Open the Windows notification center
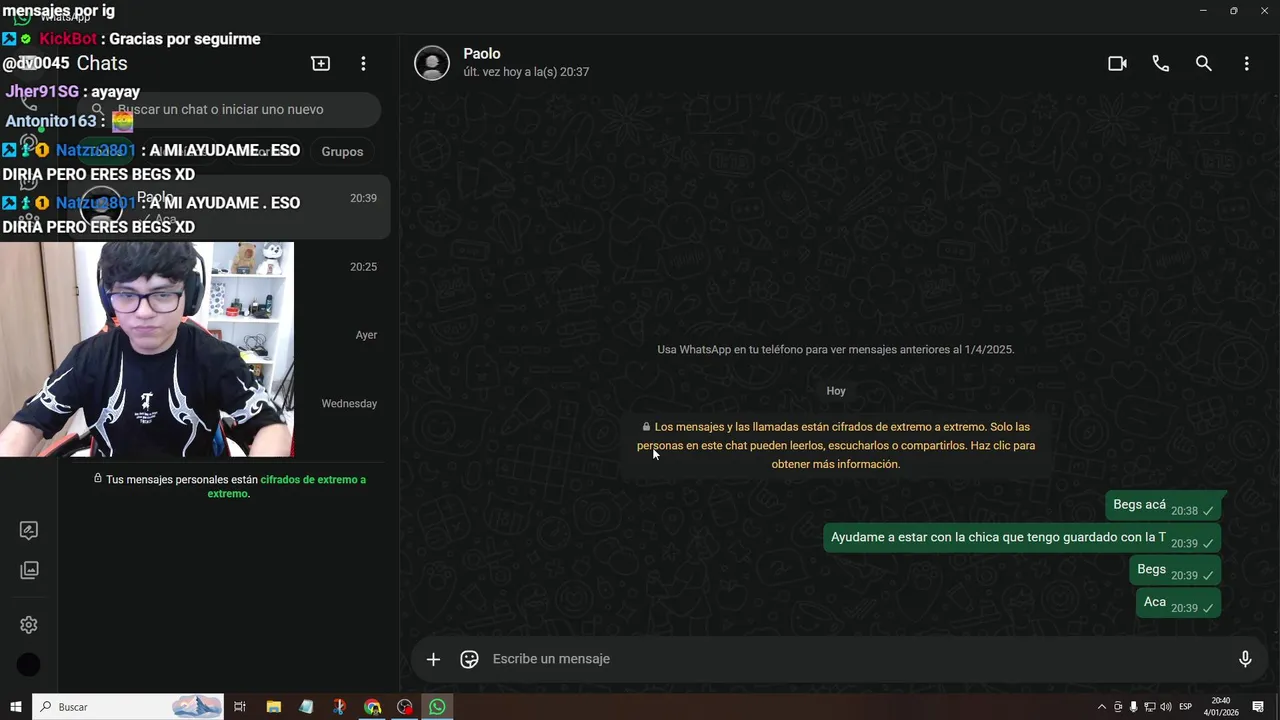Image resolution: width=1280 pixels, height=720 pixels. click(x=1258, y=707)
